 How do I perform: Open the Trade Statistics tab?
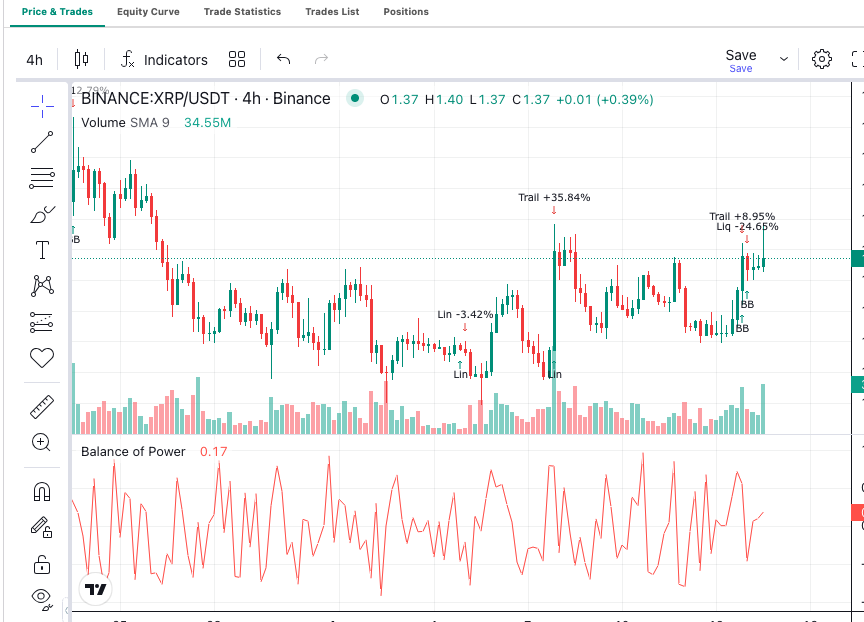point(242,12)
